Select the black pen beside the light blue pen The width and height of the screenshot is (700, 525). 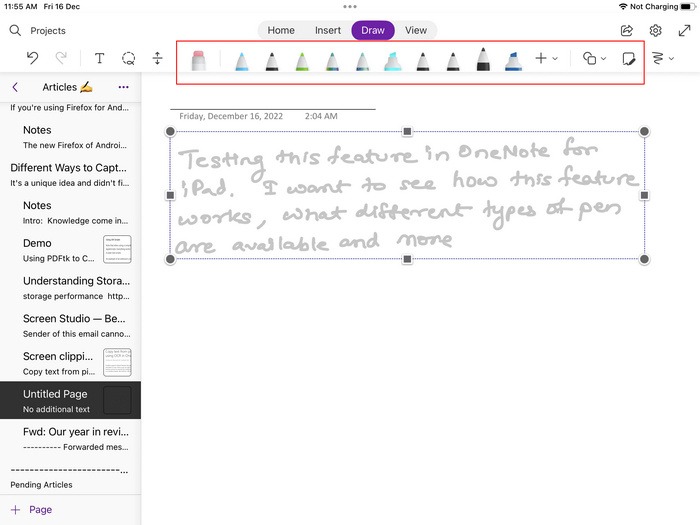pos(271,61)
